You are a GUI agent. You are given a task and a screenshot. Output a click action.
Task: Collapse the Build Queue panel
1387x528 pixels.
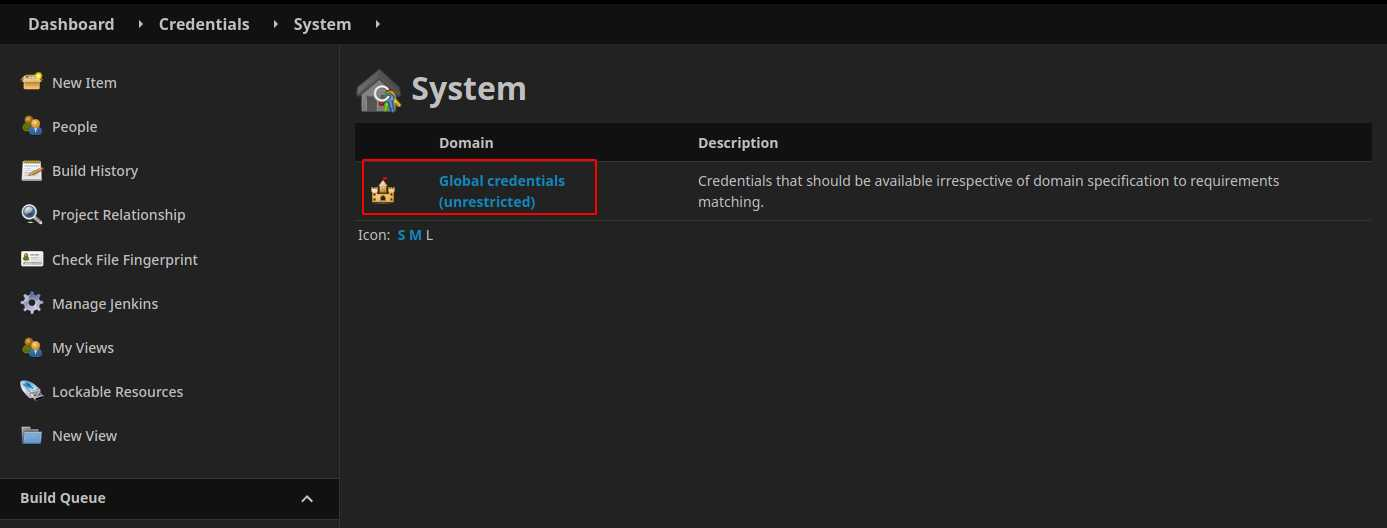[x=307, y=498]
